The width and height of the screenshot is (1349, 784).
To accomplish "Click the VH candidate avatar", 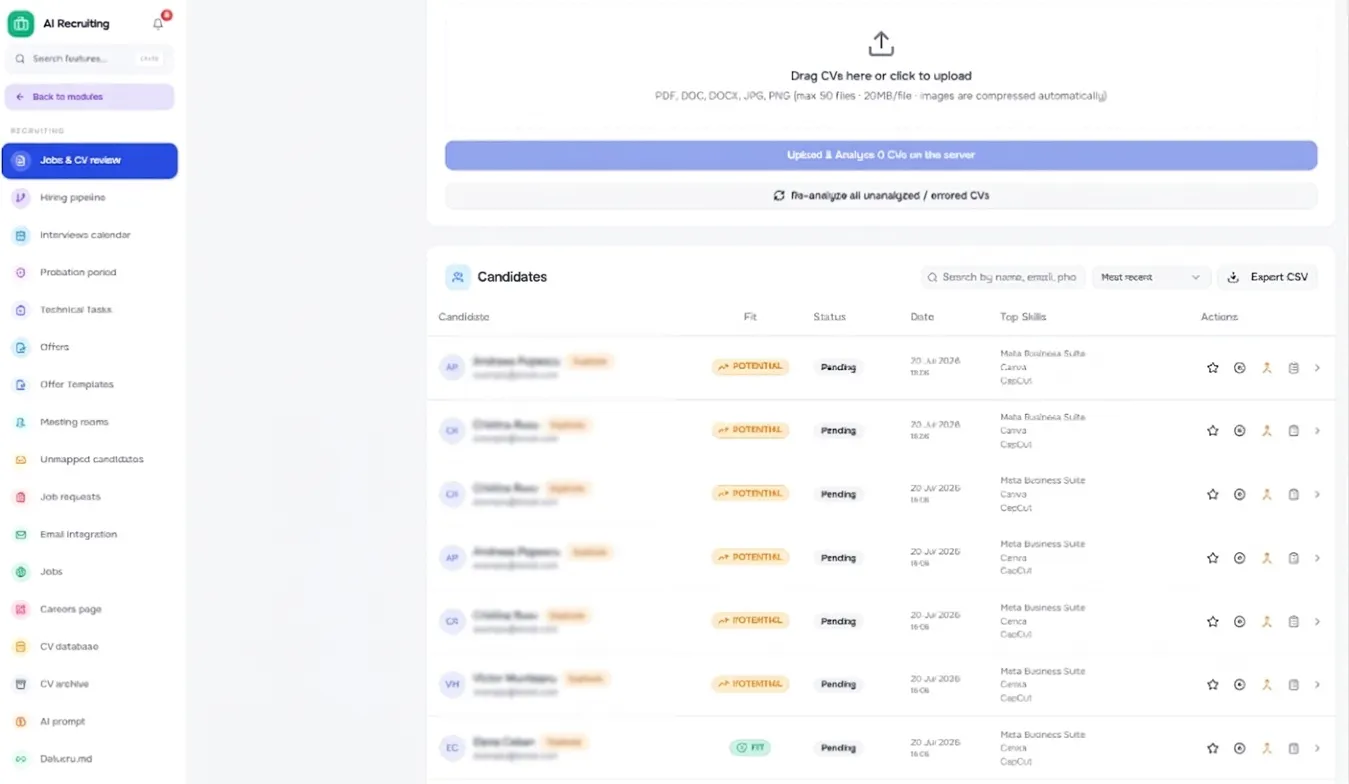I will (x=452, y=685).
